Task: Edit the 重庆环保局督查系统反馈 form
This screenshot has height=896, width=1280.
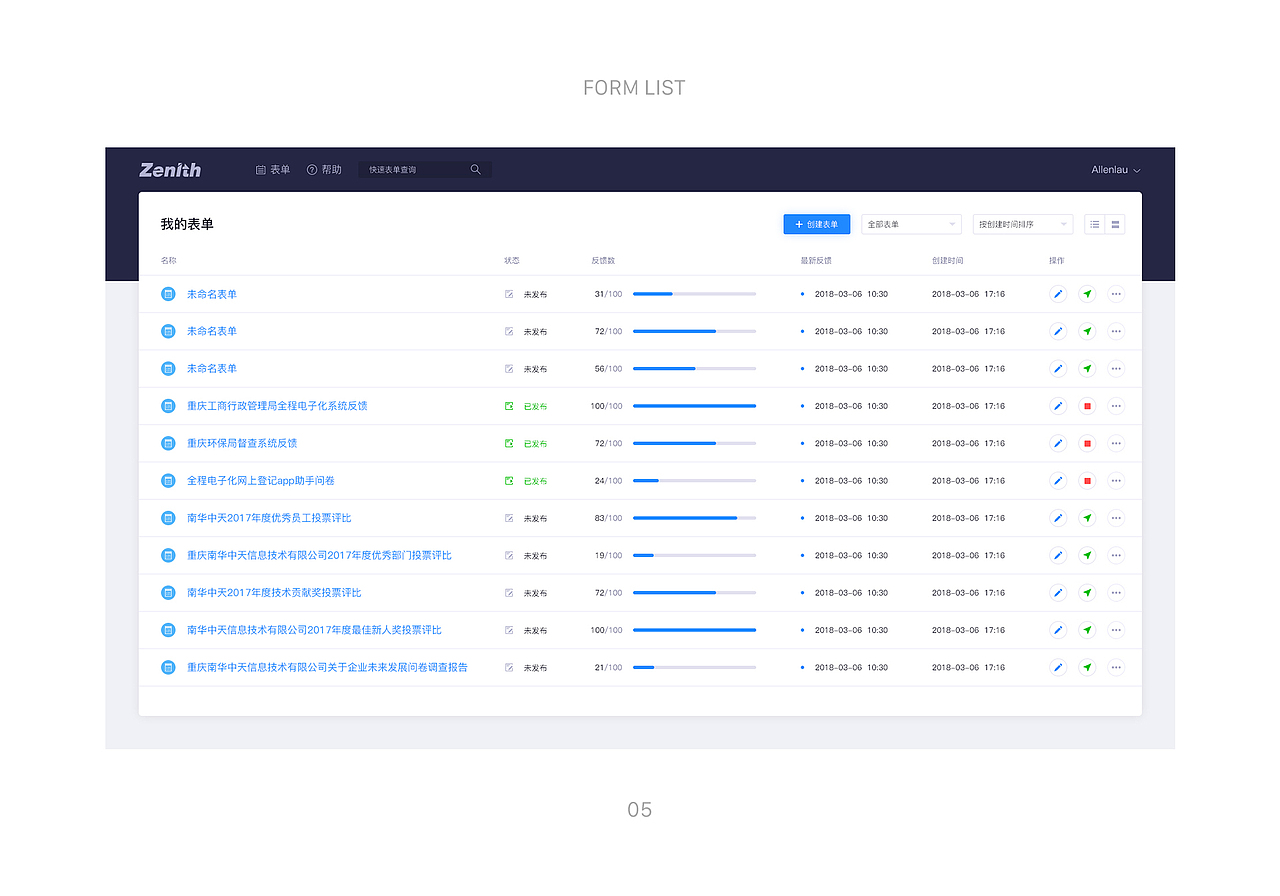Action: point(1058,443)
